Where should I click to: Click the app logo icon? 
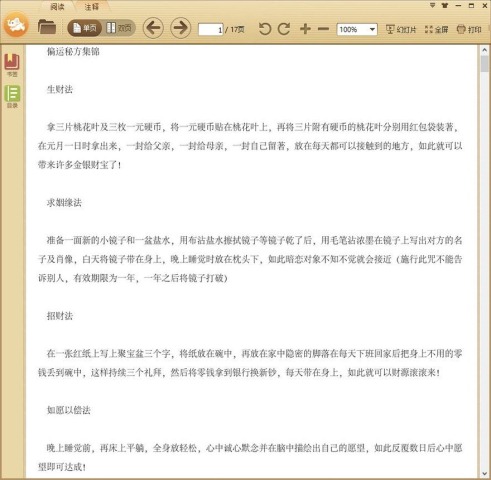(x=16, y=24)
